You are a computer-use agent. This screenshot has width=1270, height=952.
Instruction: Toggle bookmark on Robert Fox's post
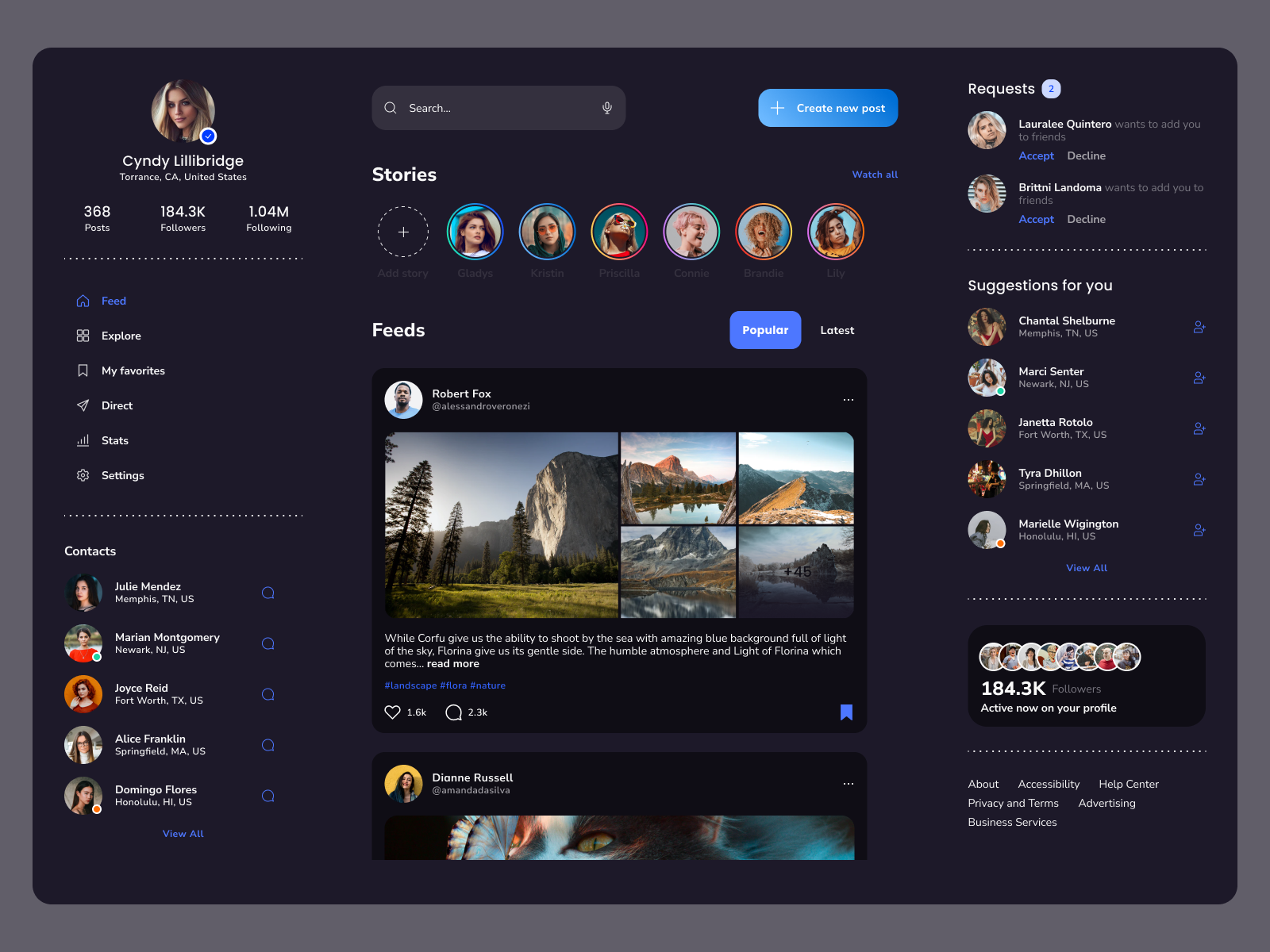(846, 712)
